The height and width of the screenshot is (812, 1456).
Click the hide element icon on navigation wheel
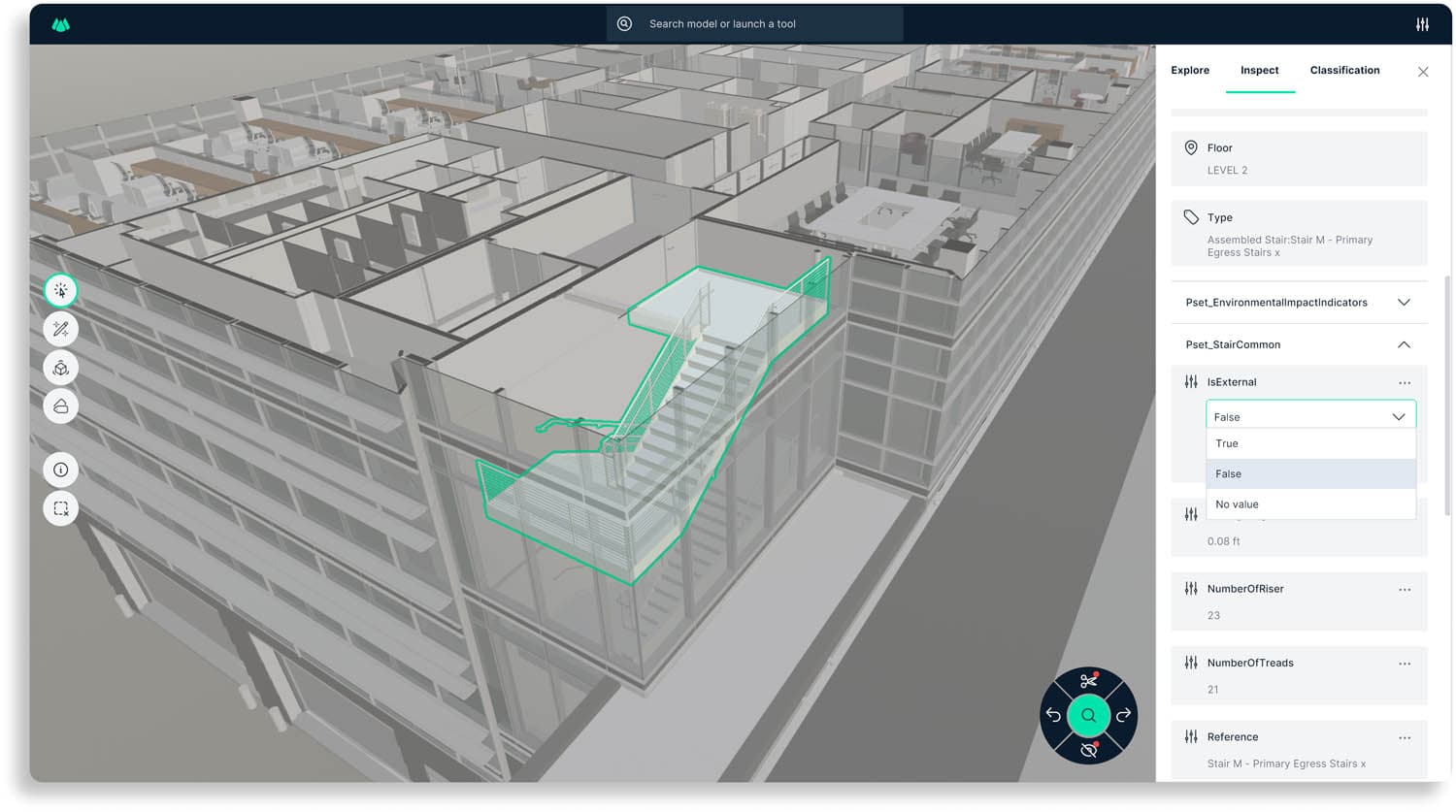(x=1087, y=750)
